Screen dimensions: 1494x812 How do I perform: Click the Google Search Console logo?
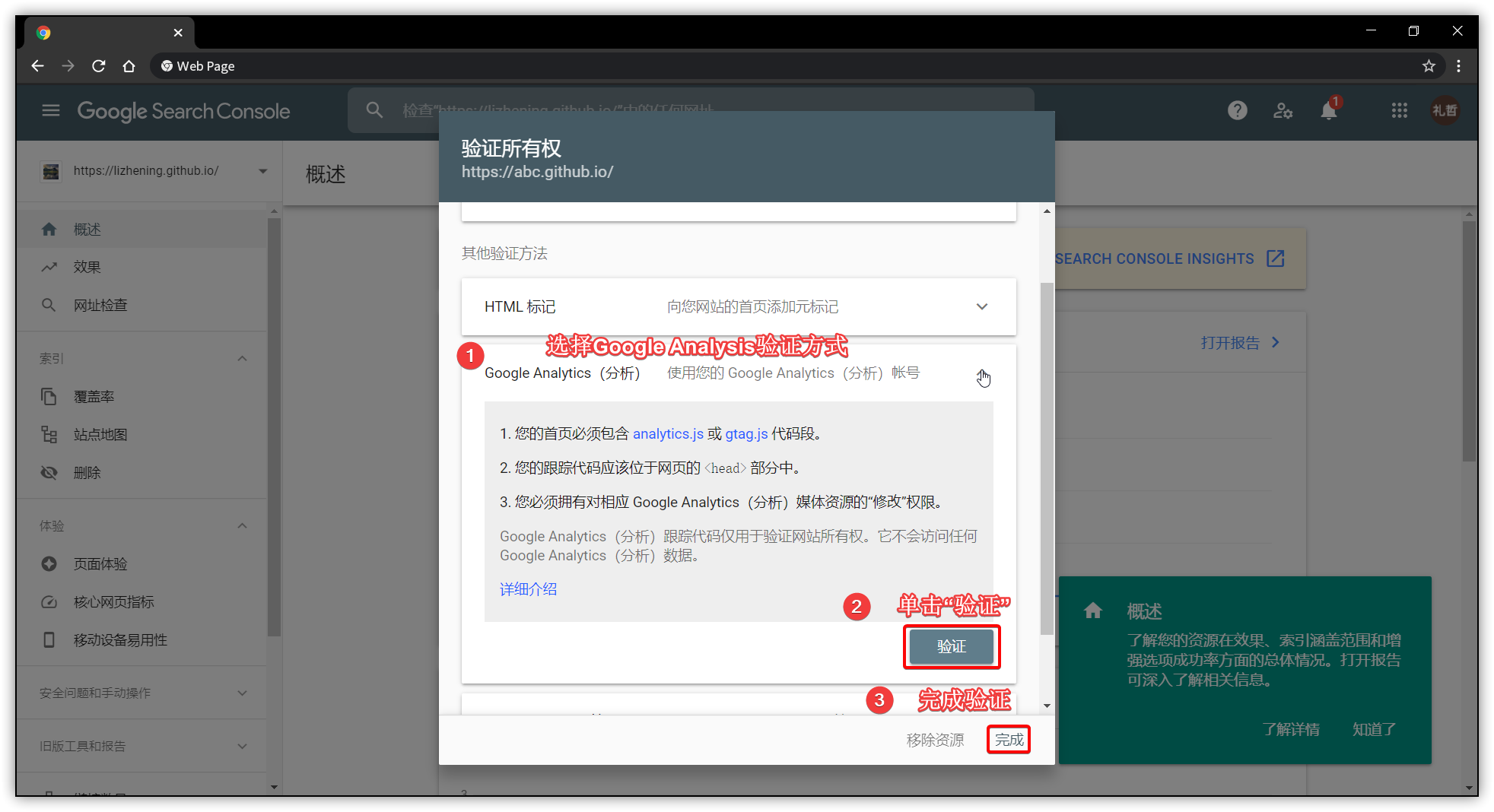pos(183,111)
